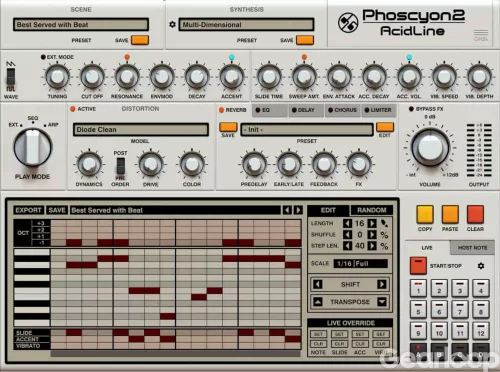This screenshot has width=500, height=372.
Task: Switch to the EDIT tab
Action: point(328,210)
